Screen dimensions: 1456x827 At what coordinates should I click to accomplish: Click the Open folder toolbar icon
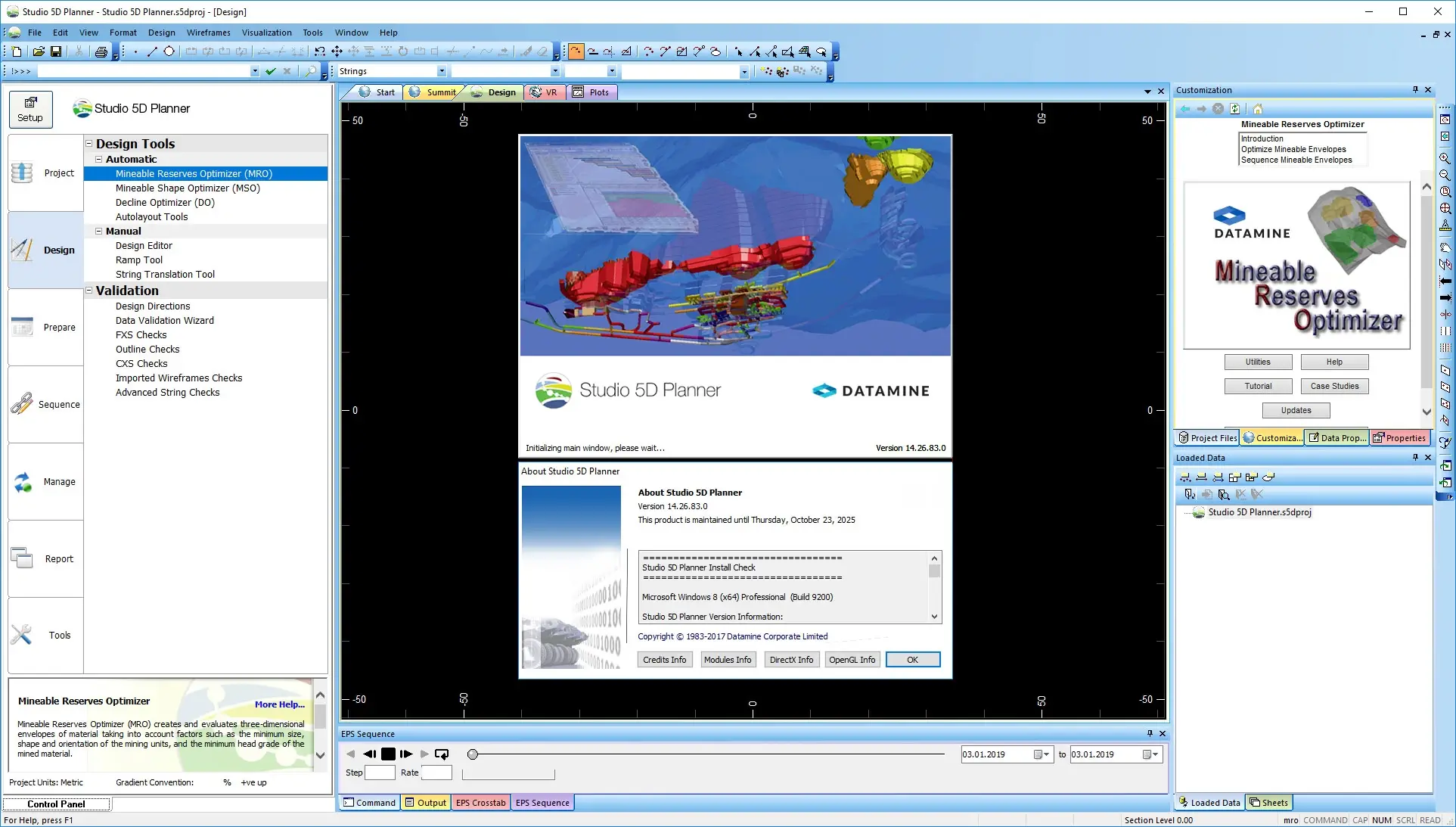click(x=39, y=51)
